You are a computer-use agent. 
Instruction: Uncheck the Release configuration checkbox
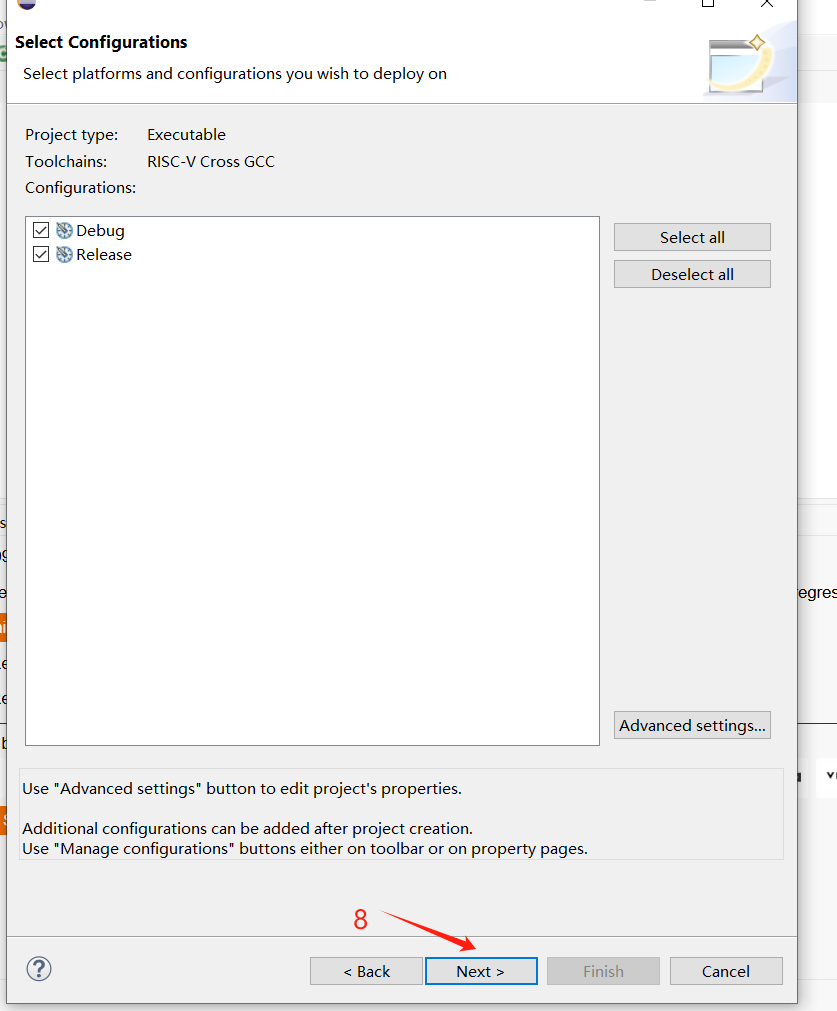pos(41,255)
